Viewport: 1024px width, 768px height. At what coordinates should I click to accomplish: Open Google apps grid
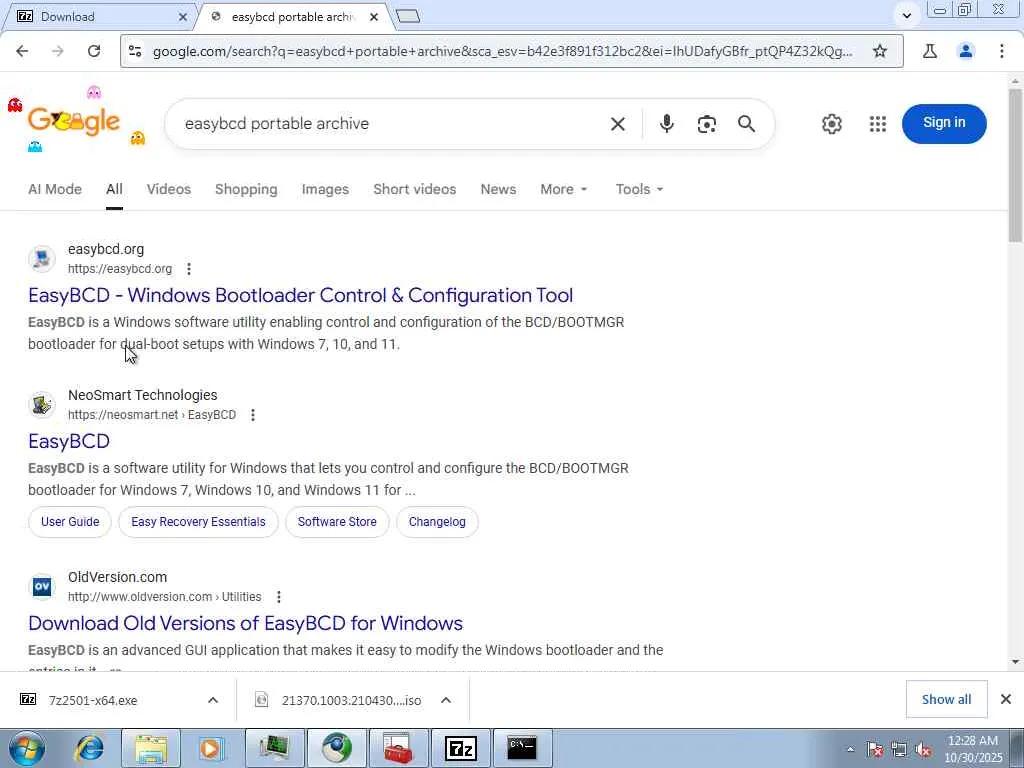point(878,123)
